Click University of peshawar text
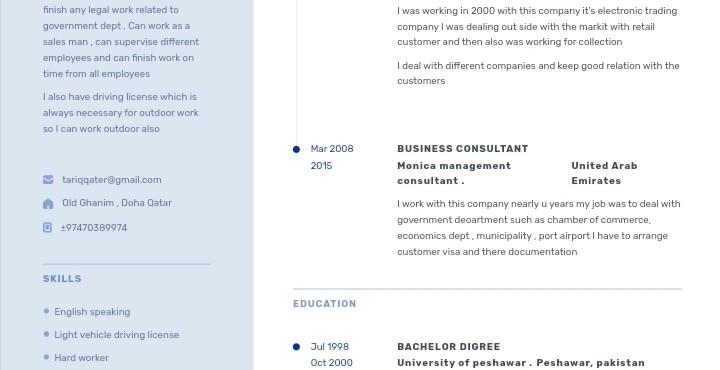The height and width of the screenshot is (370, 720). point(461,363)
